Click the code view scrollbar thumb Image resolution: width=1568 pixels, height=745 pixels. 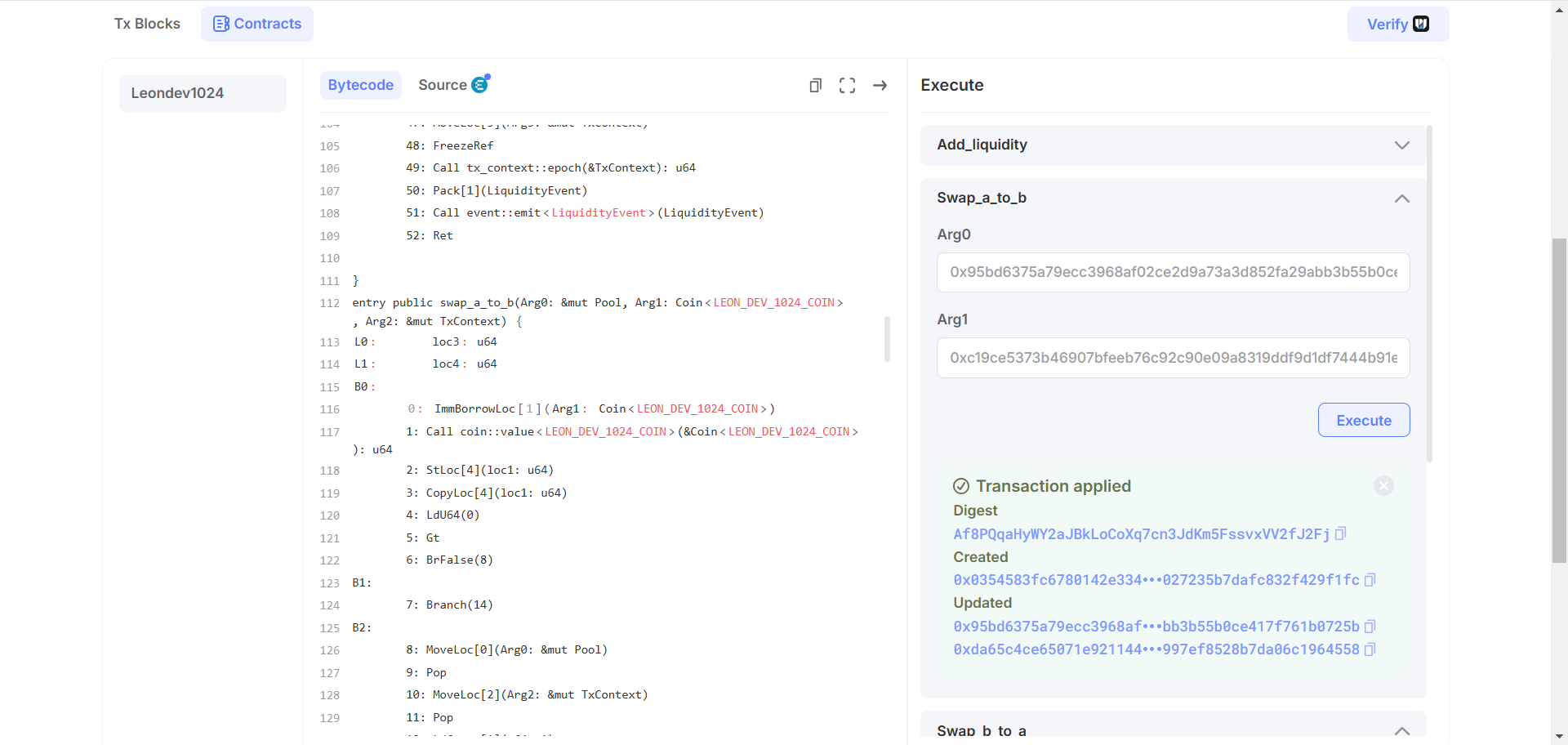point(887,339)
